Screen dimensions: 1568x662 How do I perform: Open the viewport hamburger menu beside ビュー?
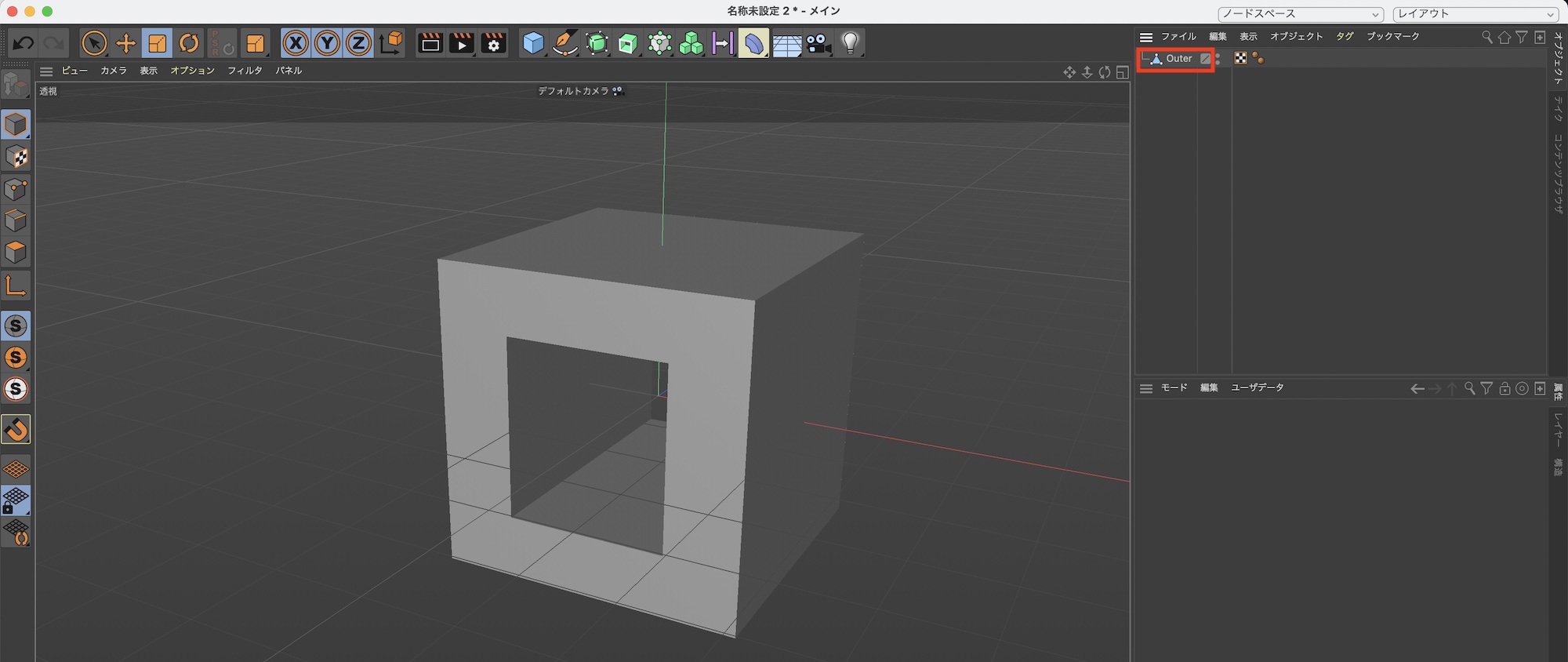pyautogui.click(x=46, y=71)
